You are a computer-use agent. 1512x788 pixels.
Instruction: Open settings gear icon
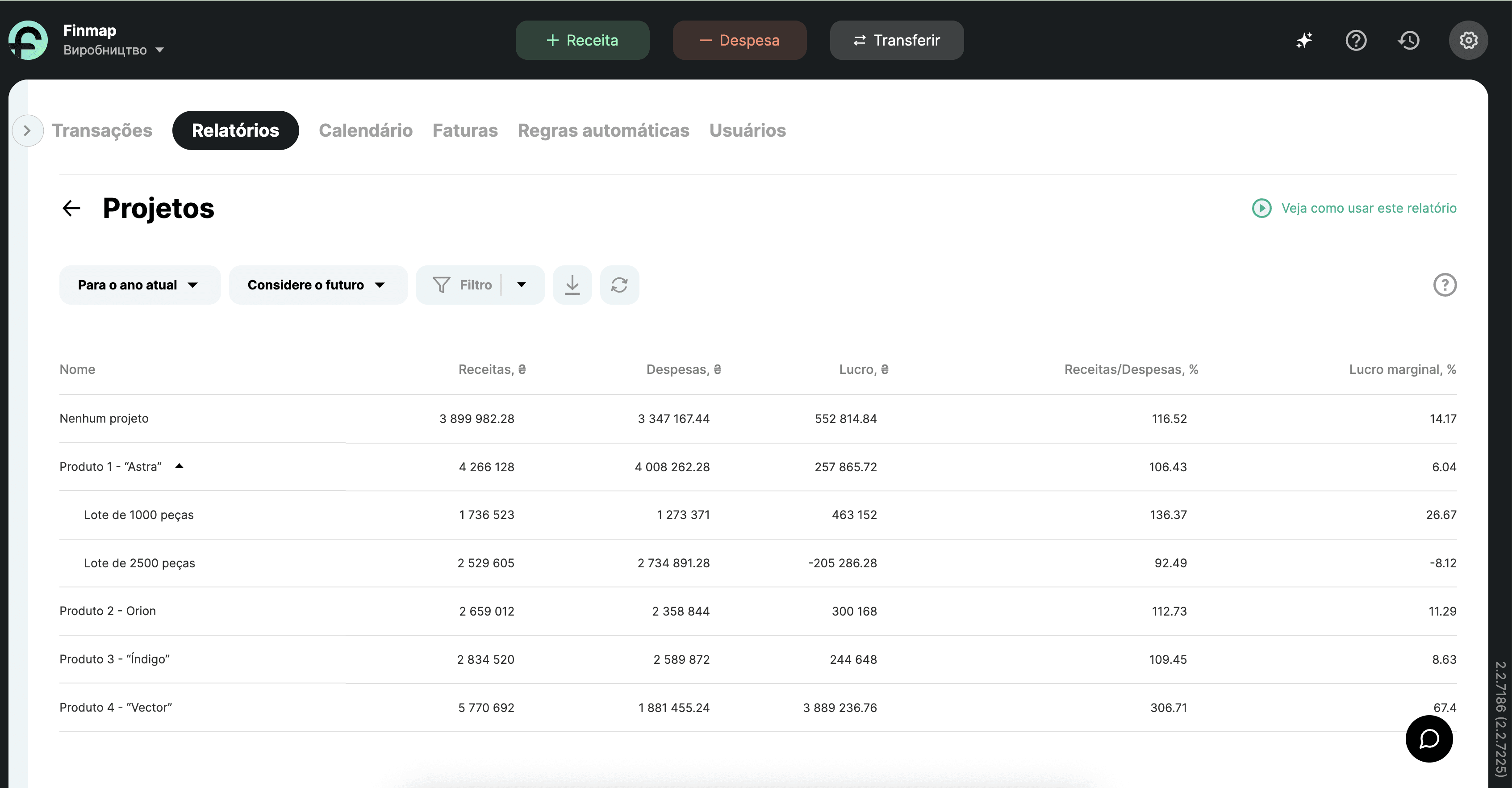(x=1469, y=40)
